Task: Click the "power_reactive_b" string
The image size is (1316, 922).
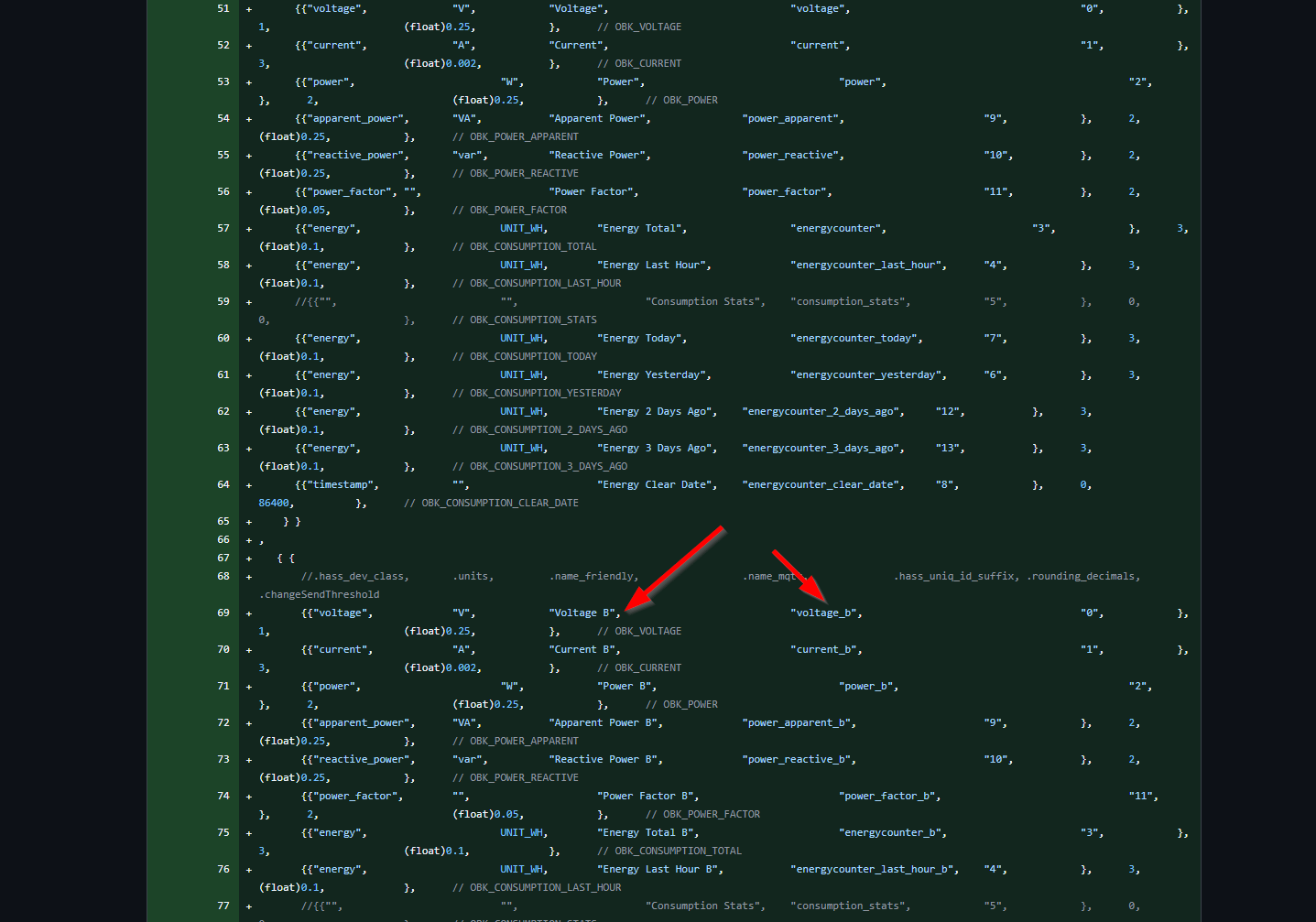Action: tap(798, 759)
